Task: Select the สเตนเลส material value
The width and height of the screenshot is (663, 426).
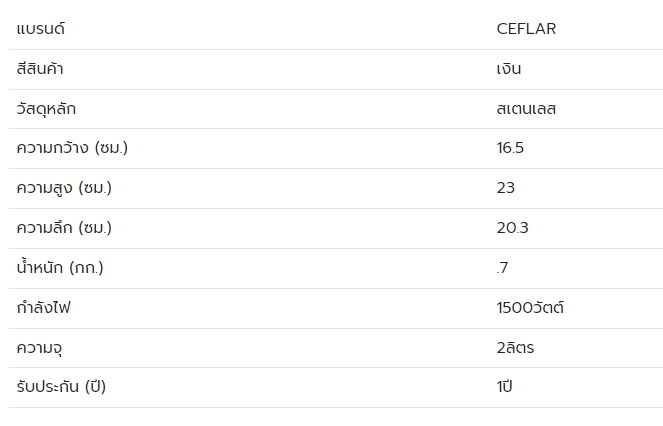Action: 526,109
